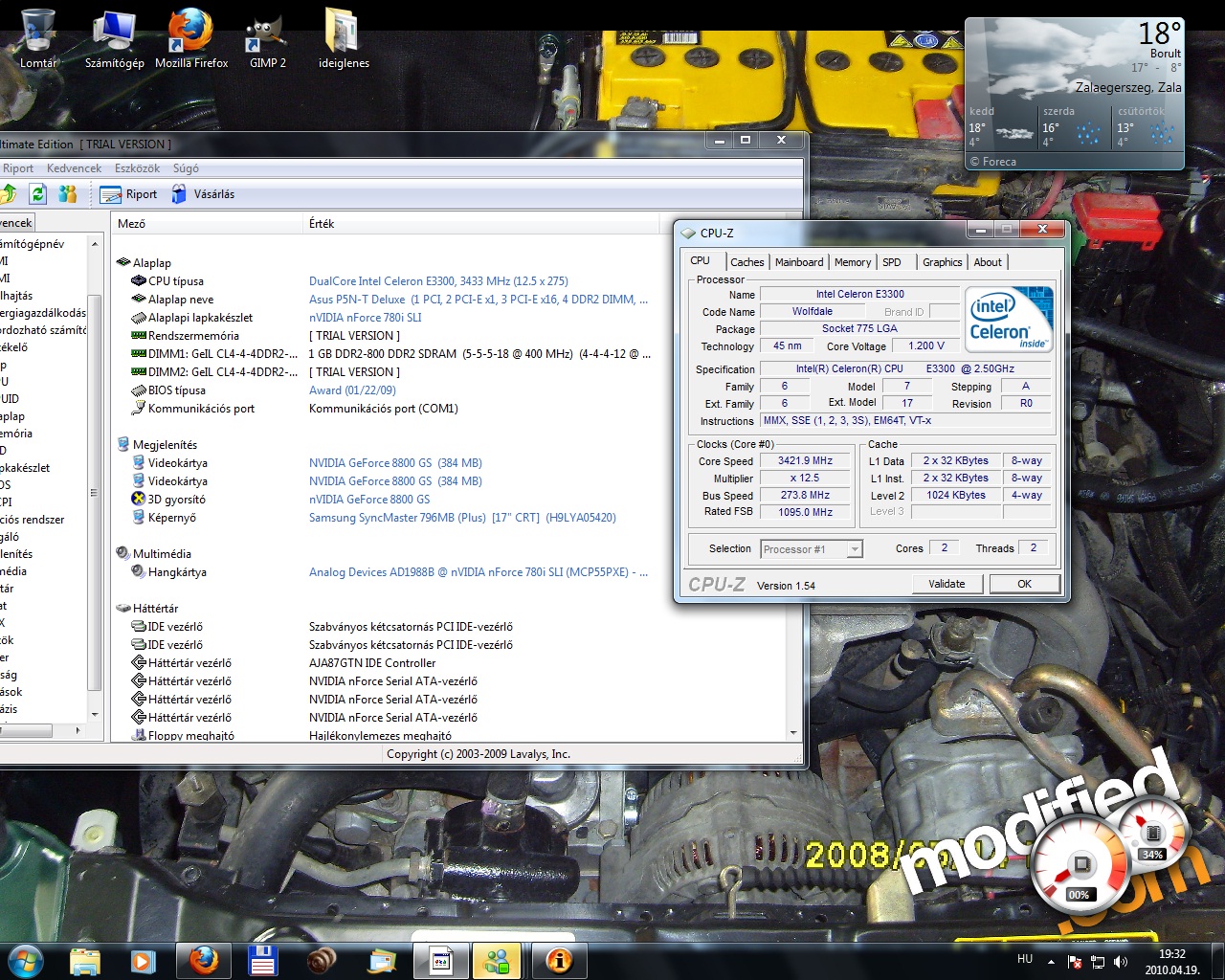Click the network tray icon

1098,962
